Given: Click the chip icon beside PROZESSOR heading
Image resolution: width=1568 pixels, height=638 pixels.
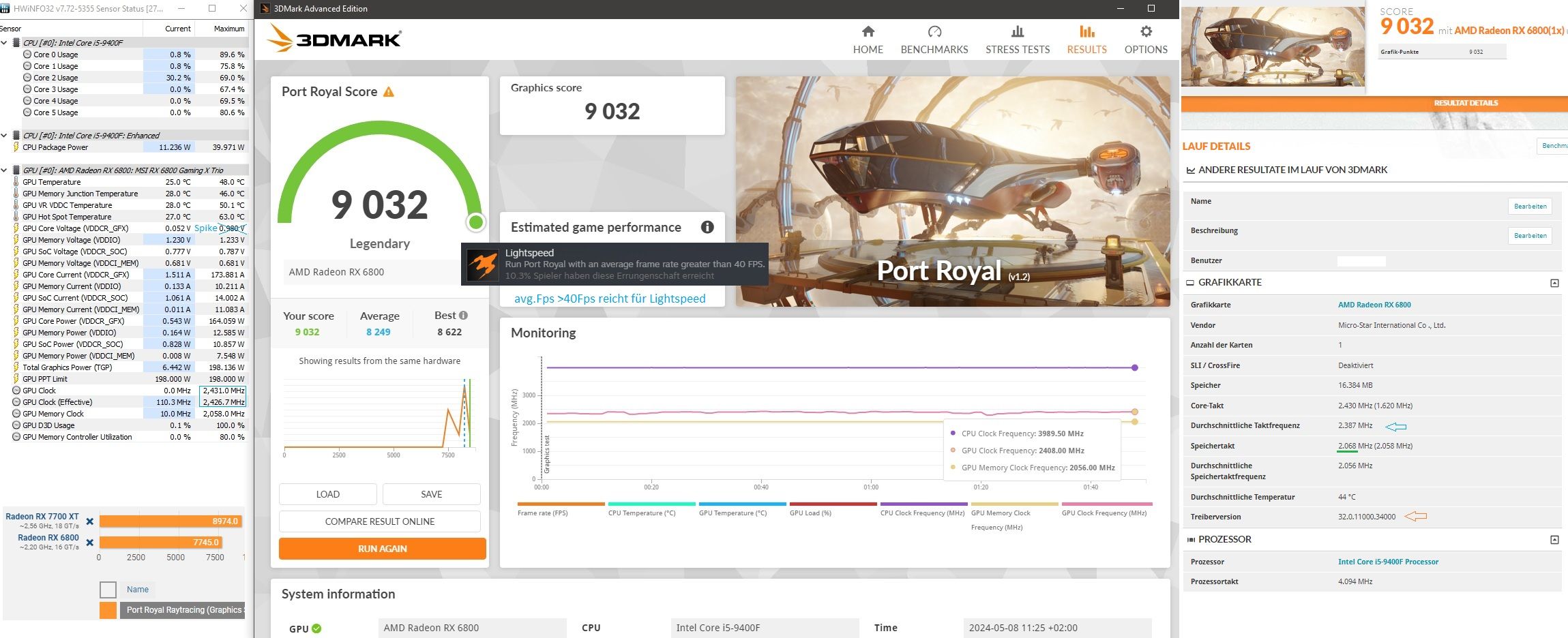Looking at the screenshot, I should tap(1191, 539).
